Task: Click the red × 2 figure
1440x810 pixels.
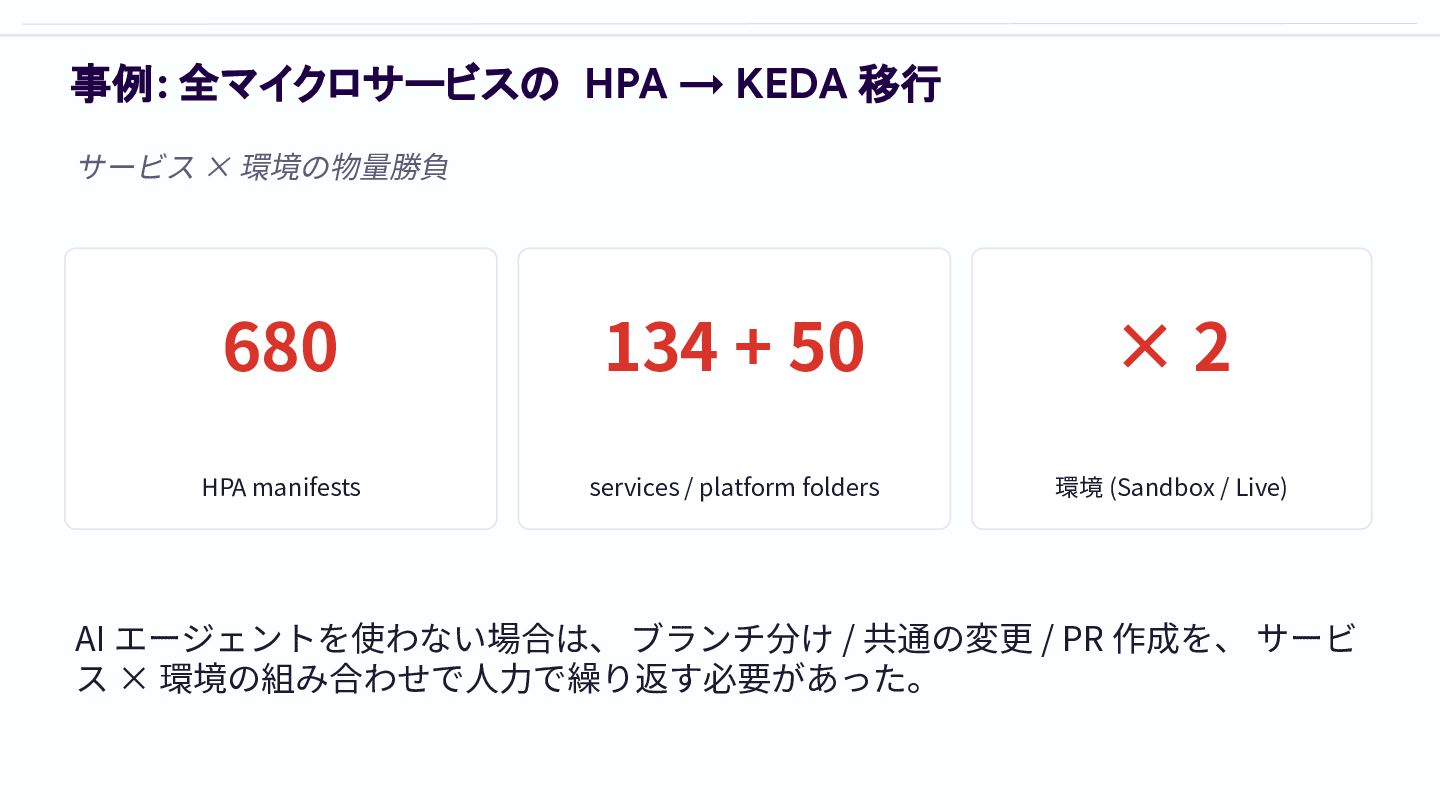Action: pyautogui.click(x=1174, y=347)
